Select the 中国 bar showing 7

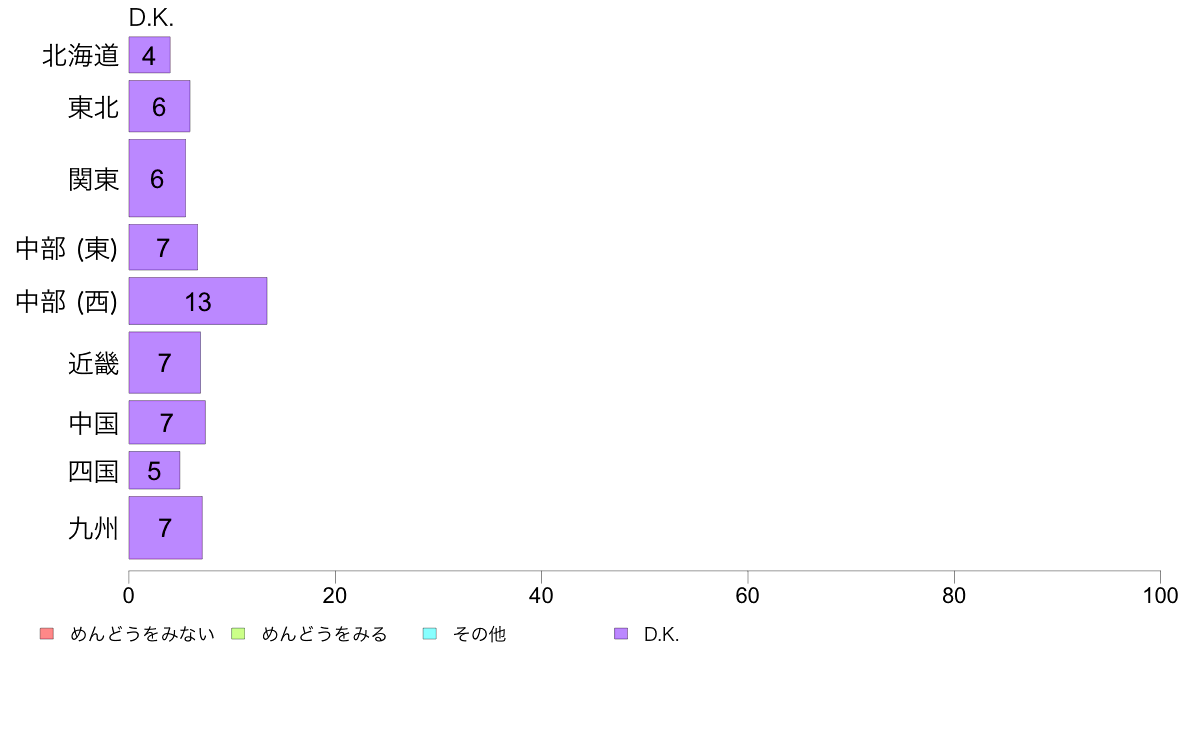pos(167,422)
